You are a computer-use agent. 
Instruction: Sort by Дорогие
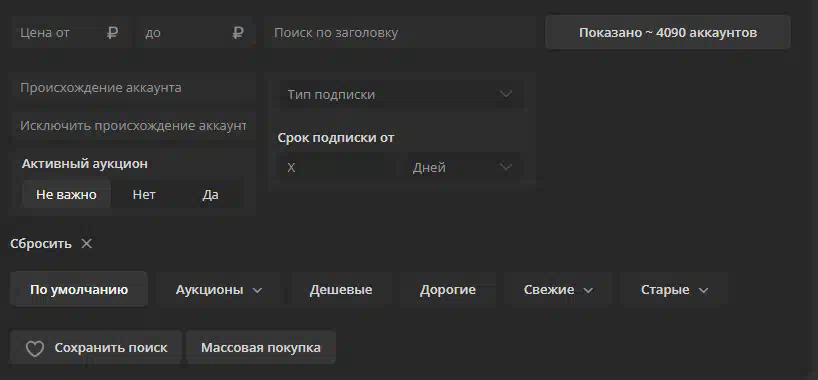coord(448,290)
